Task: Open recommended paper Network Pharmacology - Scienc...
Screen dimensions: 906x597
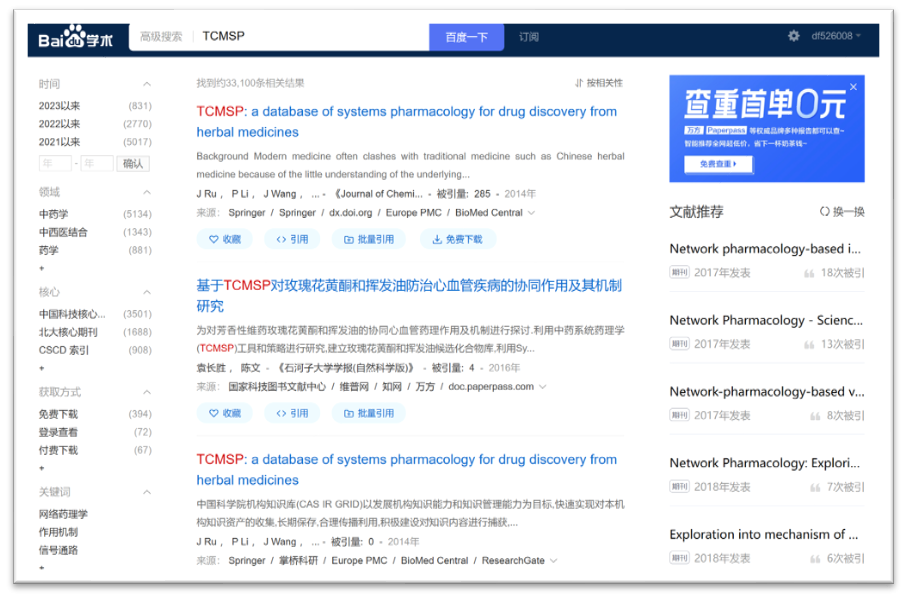Action: pyautogui.click(x=766, y=321)
